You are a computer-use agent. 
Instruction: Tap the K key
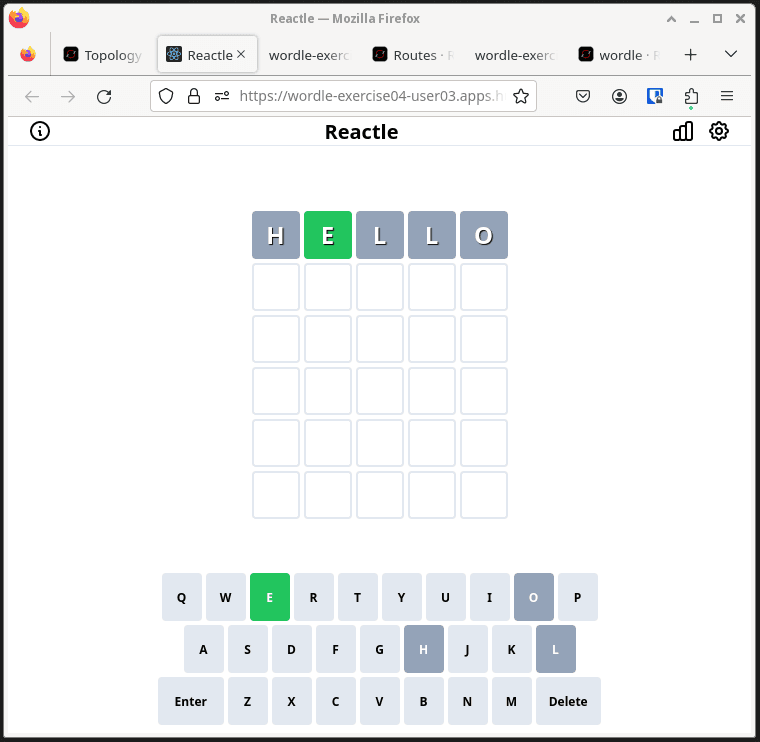512,649
